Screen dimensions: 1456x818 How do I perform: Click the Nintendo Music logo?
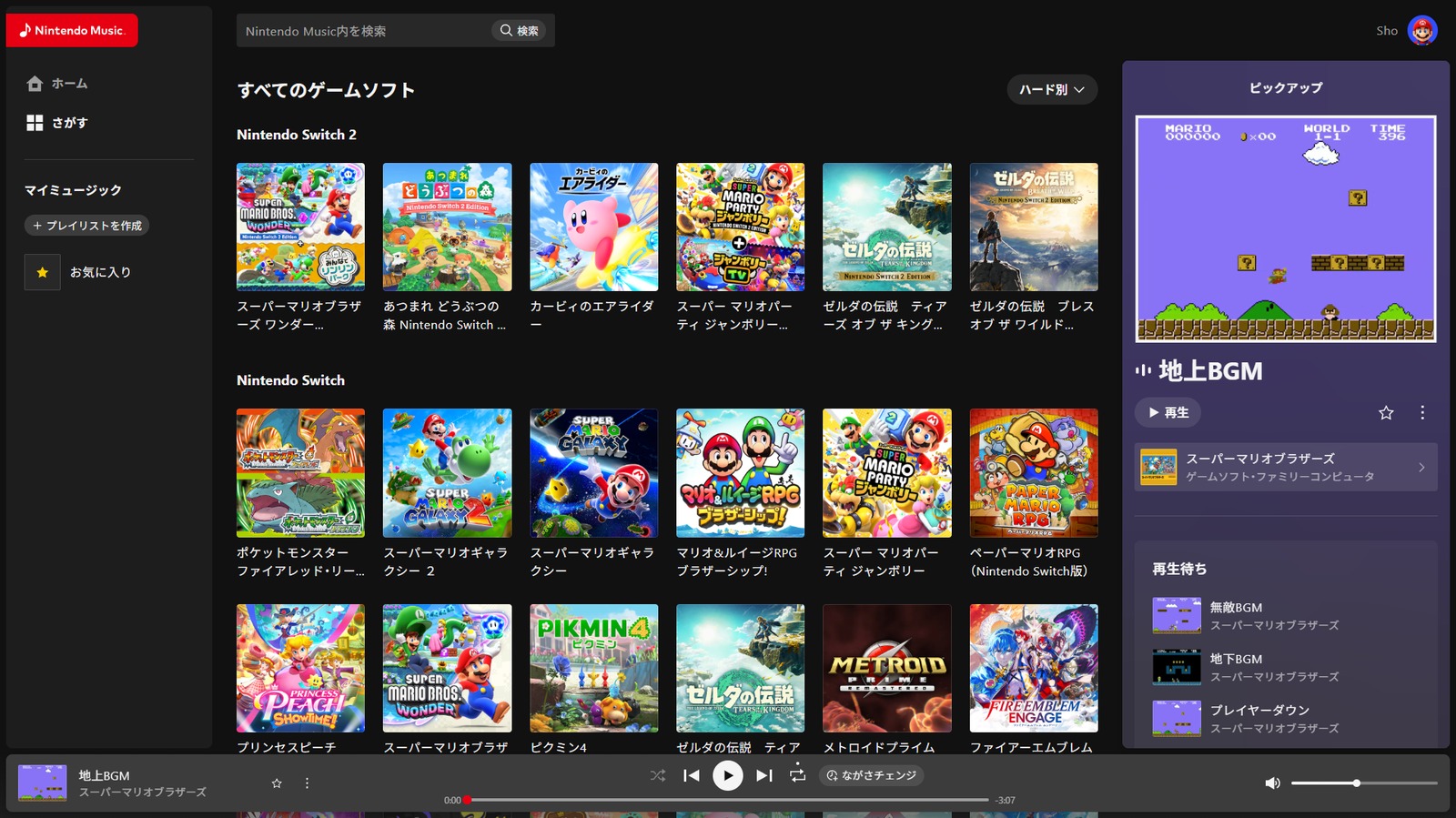[72, 30]
